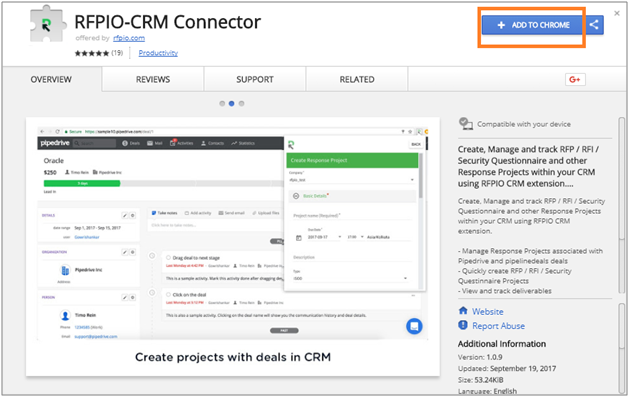Click the compatible-with-device check icon

click(x=466, y=123)
